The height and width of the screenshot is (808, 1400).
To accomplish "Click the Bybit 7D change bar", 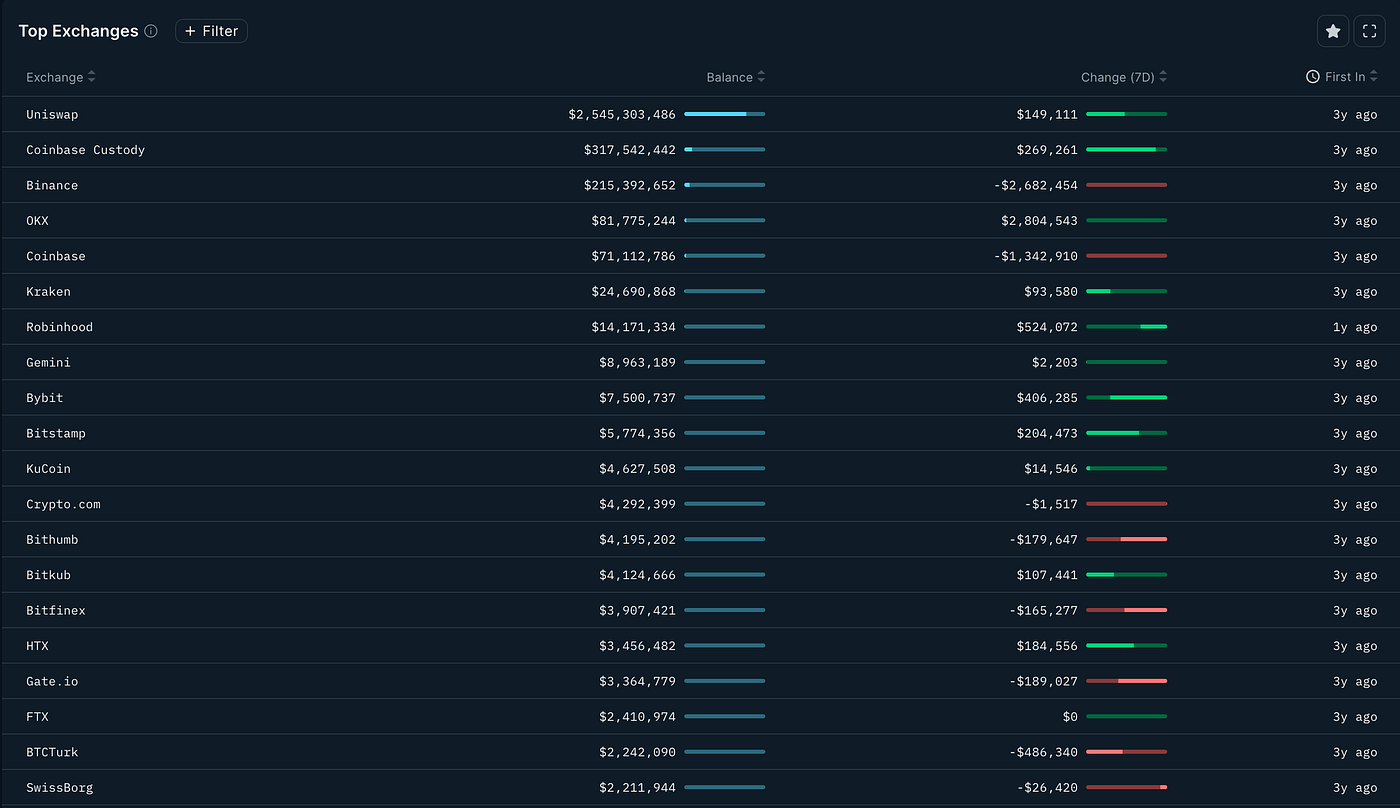I will (1127, 398).
